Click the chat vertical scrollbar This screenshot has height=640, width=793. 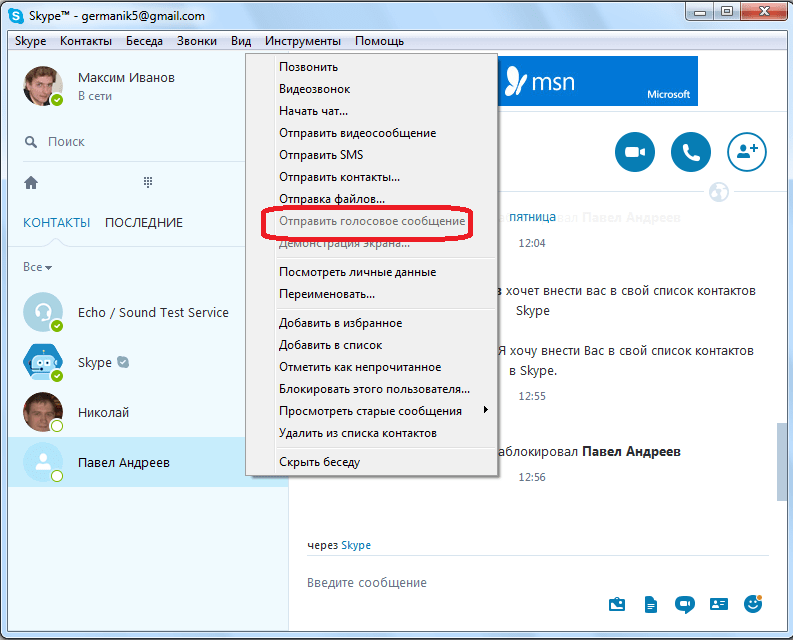[x=781, y=462]
